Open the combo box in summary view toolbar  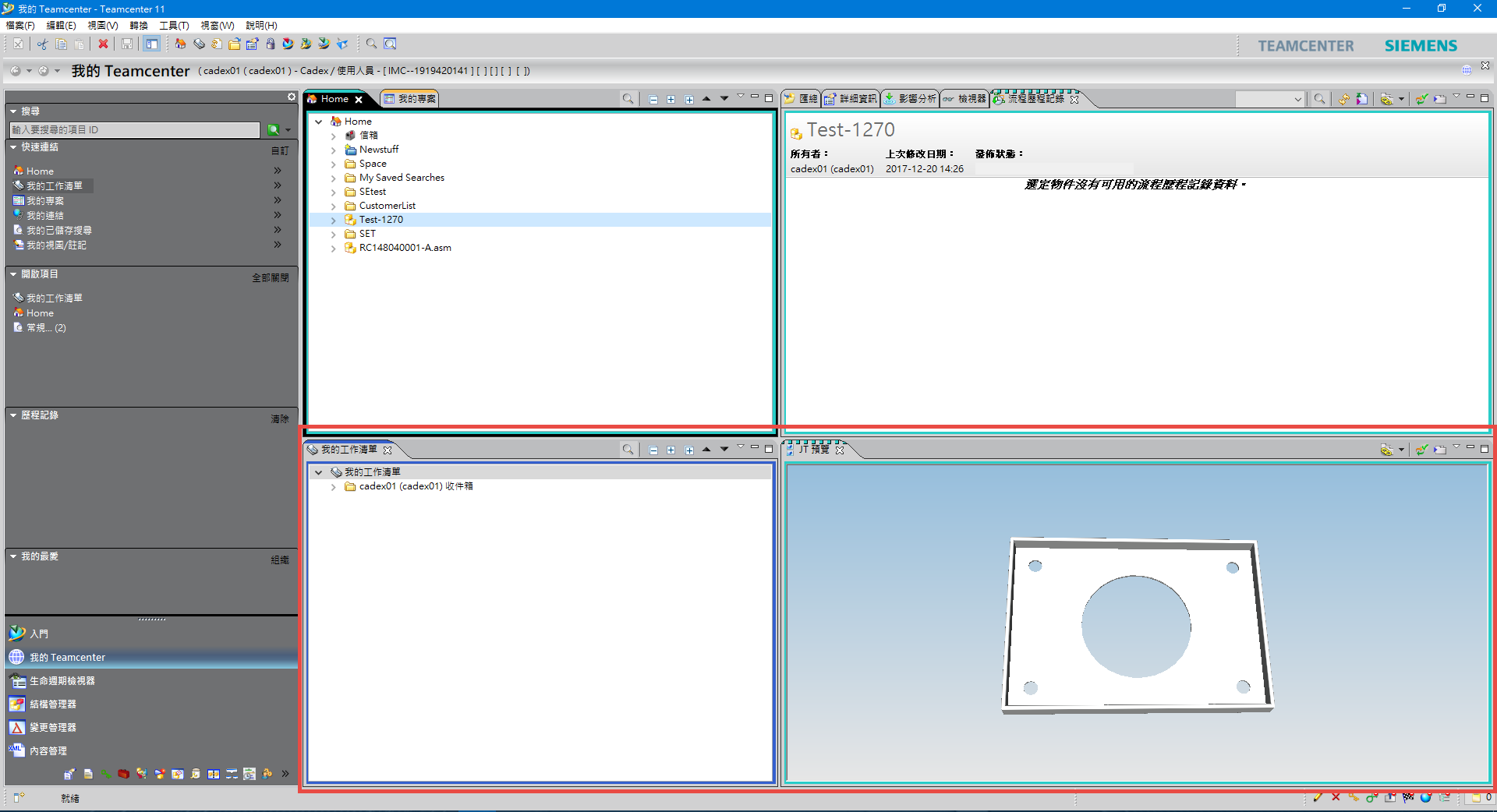tap(1270, 99)
